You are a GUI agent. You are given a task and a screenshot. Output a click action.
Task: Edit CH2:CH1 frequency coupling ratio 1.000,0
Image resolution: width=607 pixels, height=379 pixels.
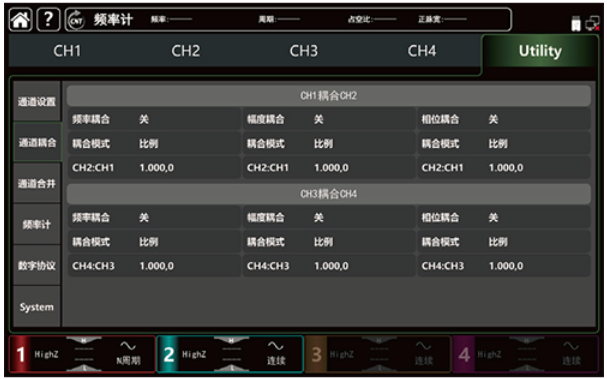[154, 168]
